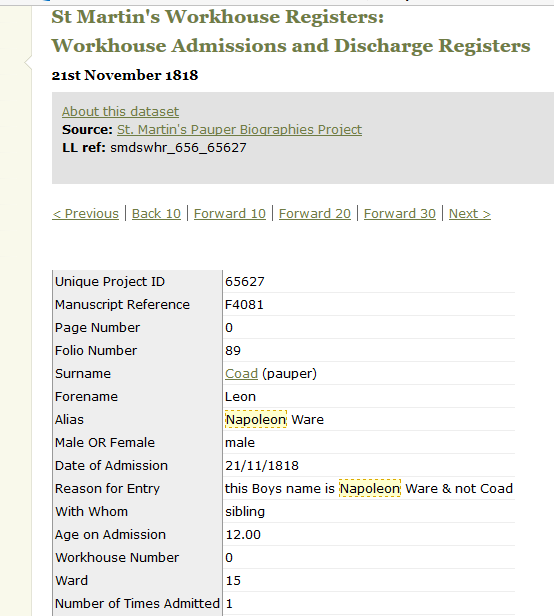The image size is (554, 616).
Task: Jump Back 10 records
Action: 156,214
